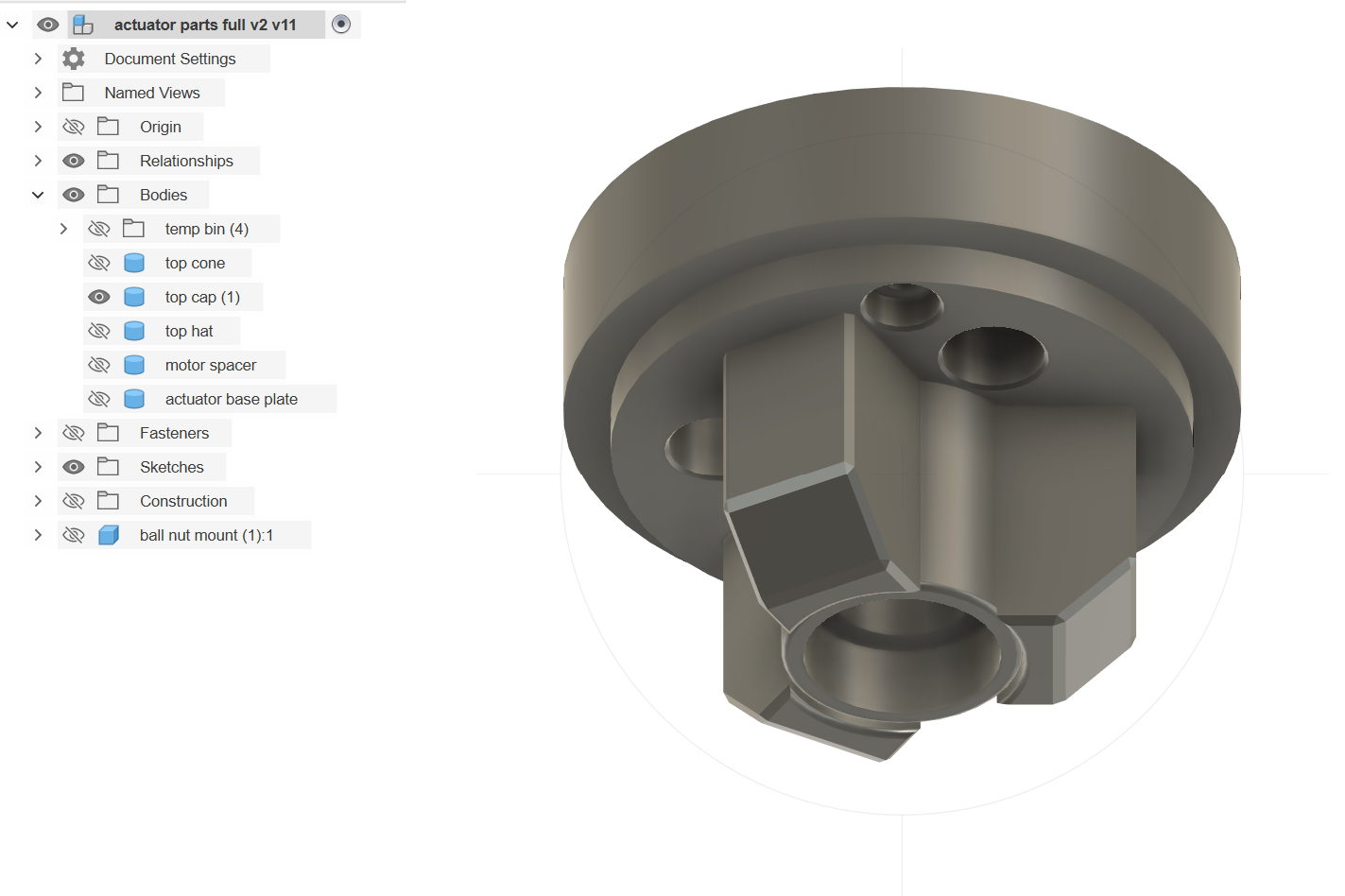
Task: Hide the top cap (1) body
Action: [99, 296]
